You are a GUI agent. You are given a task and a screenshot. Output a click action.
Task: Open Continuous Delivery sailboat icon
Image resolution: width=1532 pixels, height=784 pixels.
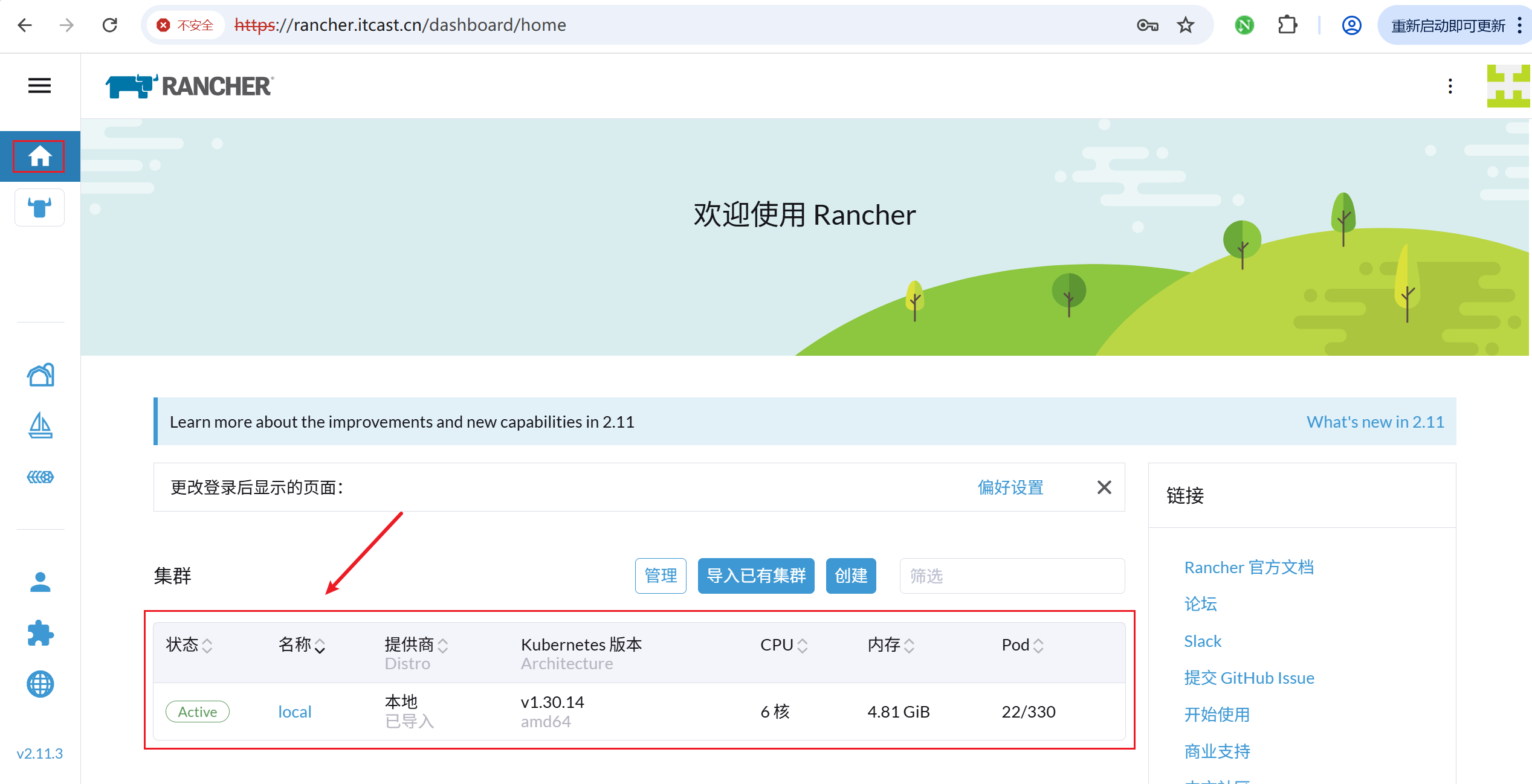pyautogui.click(x=40, y=426)
